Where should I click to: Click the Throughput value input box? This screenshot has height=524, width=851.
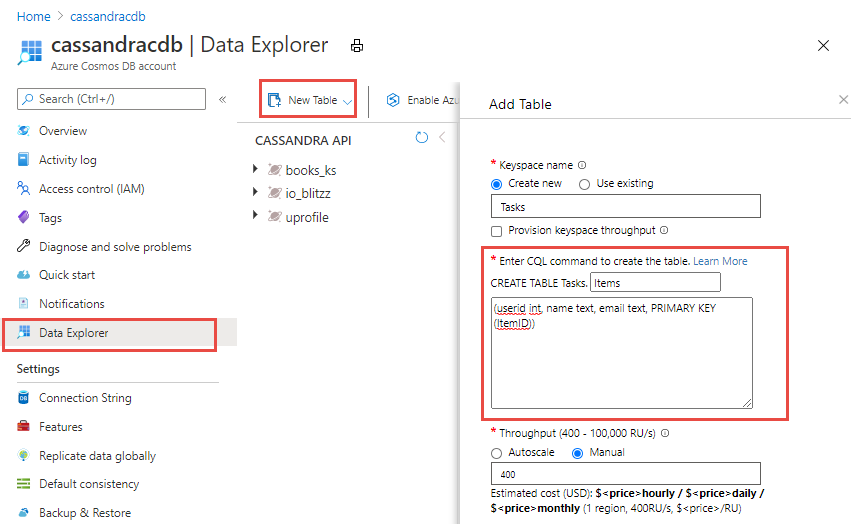tap(625, 474)
